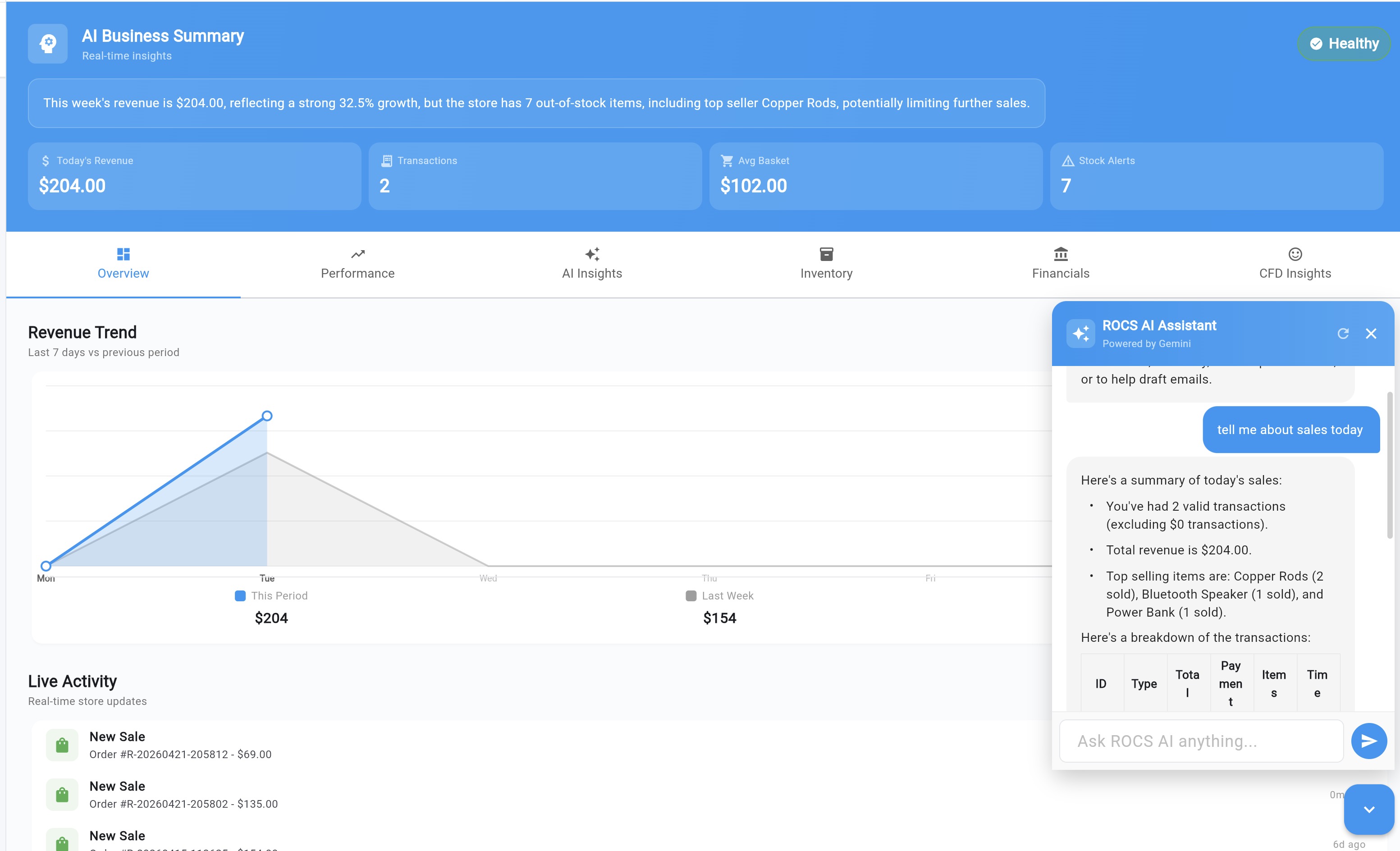Switch to the CFD Insights tab
This screenshot has height=851, width=1400.
tap(1295, 264)
